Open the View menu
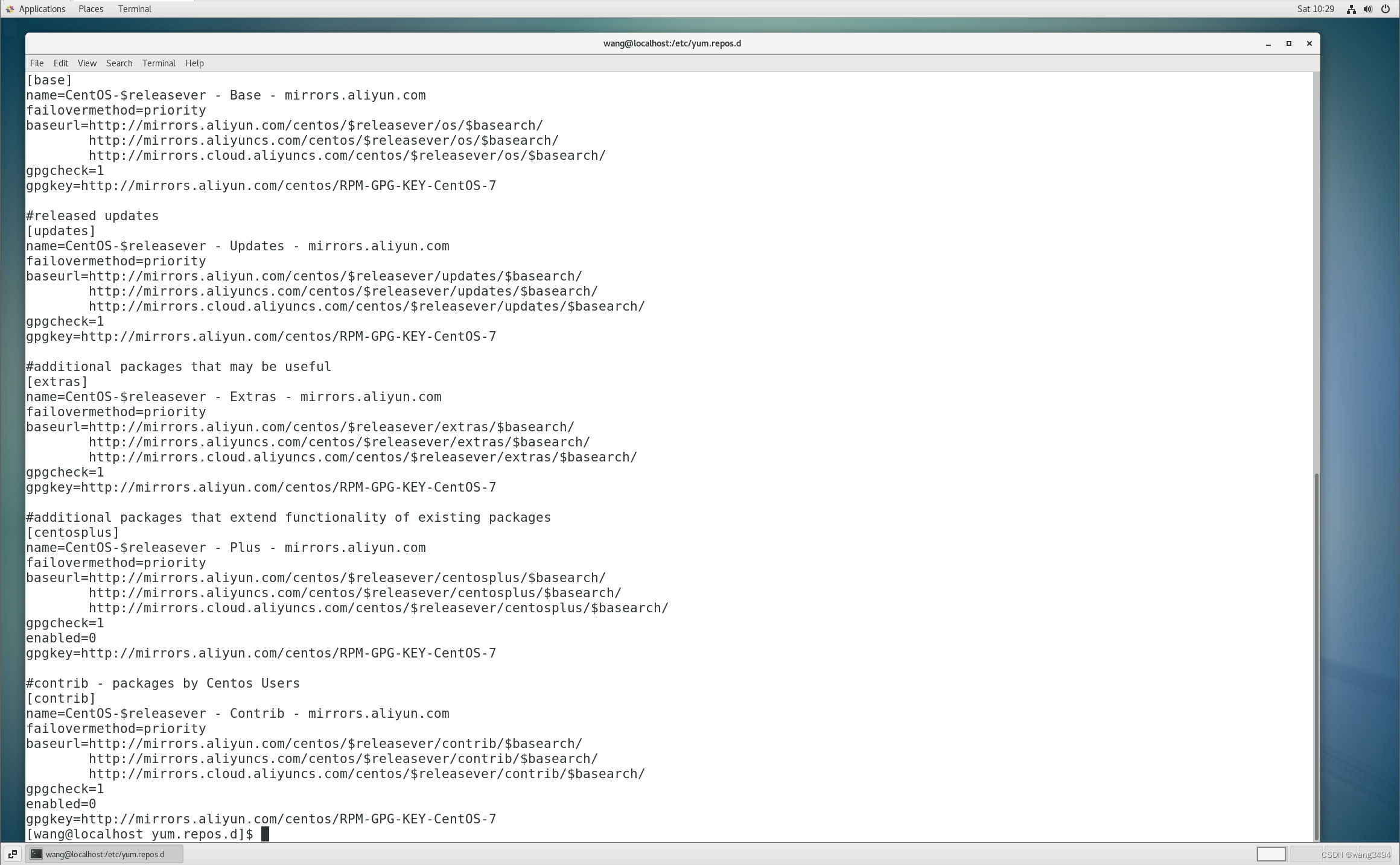The width and height of the screenshot is (1400, 865). point(87,63)
